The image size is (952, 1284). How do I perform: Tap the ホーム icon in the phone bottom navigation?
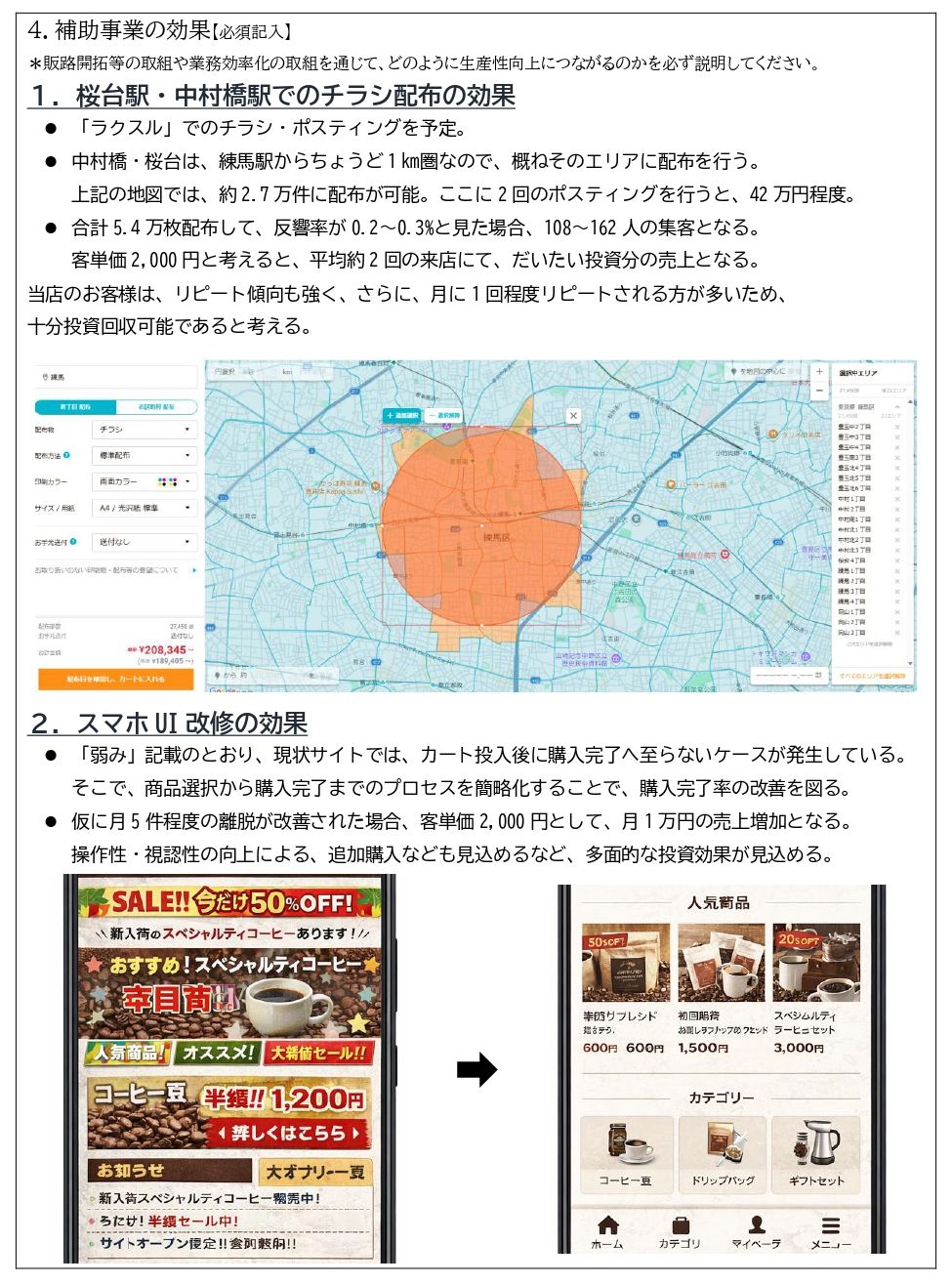[608, 1225]
